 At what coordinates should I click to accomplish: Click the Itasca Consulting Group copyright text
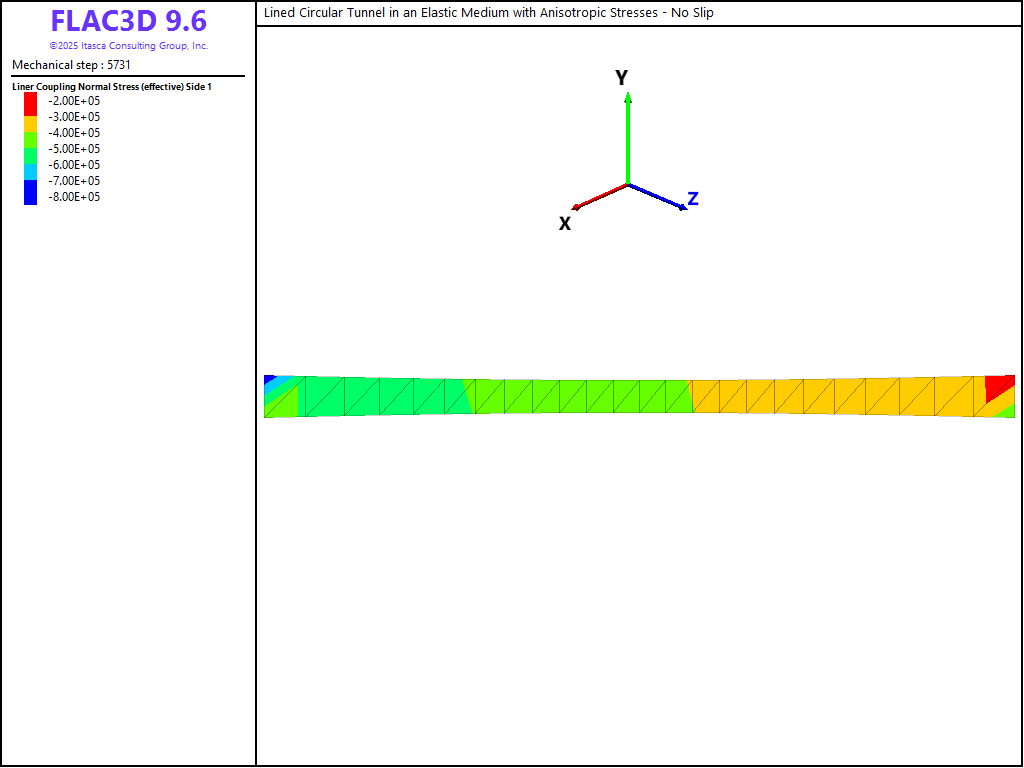128,46
